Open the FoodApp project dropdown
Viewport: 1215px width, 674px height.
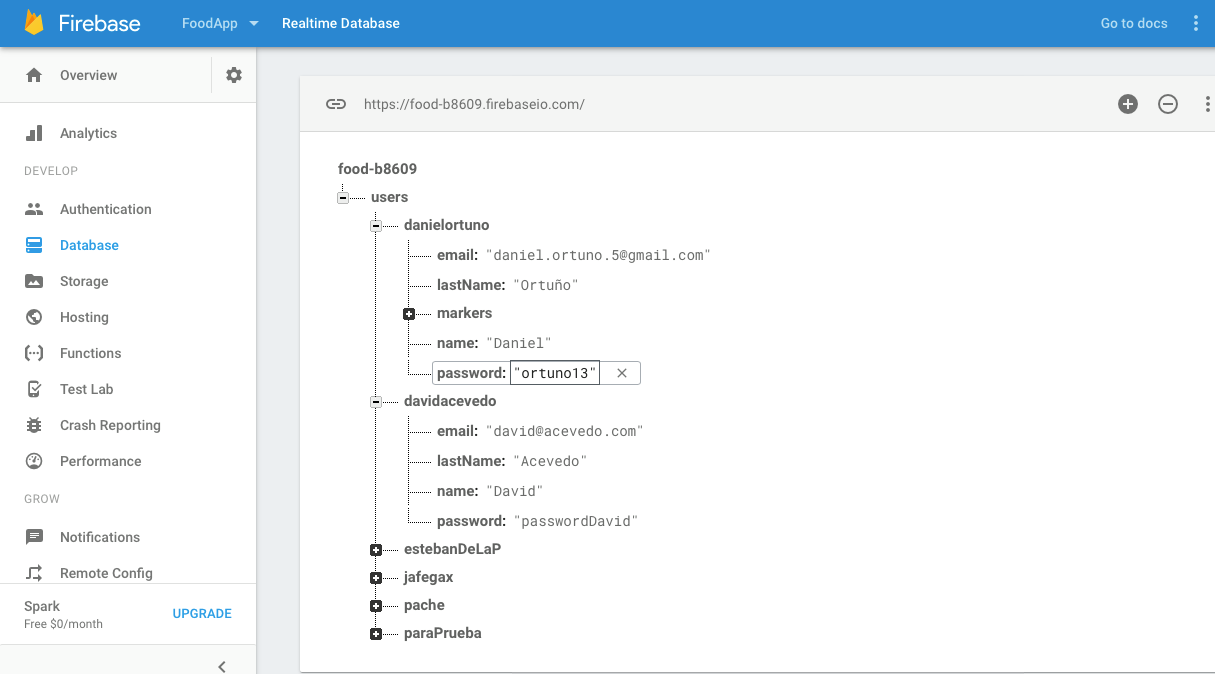coord(219,22)
